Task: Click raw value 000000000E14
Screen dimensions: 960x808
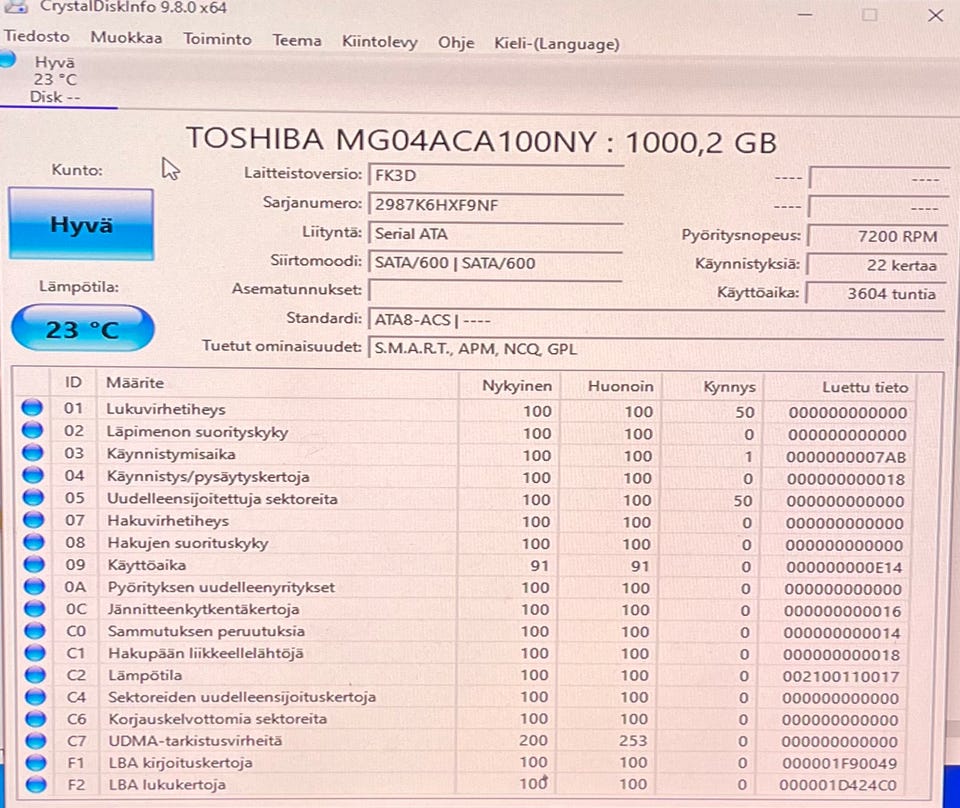Action: click(844, 567)
